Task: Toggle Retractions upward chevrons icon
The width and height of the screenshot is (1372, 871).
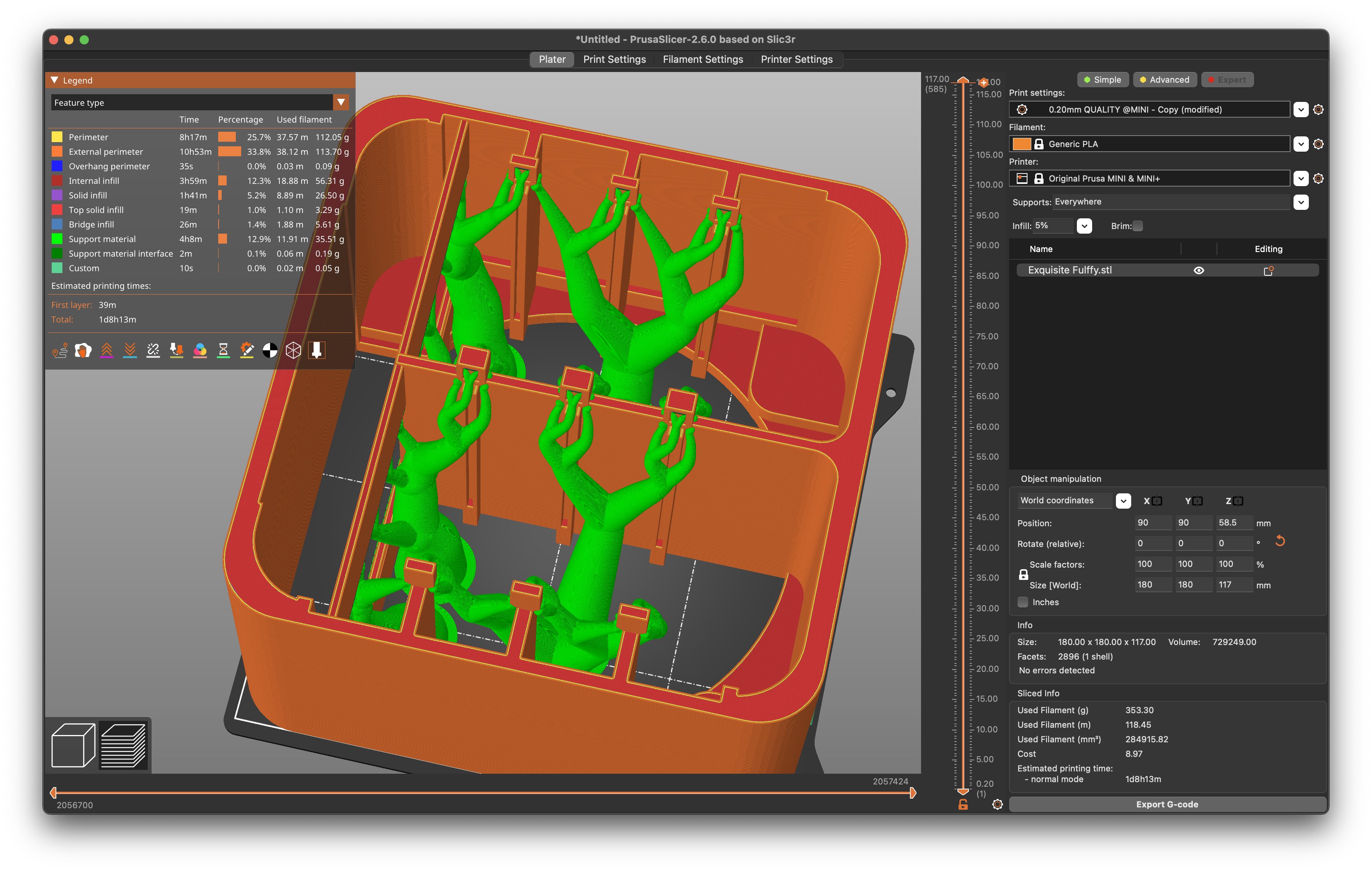Action: click(x=106, y=350)
